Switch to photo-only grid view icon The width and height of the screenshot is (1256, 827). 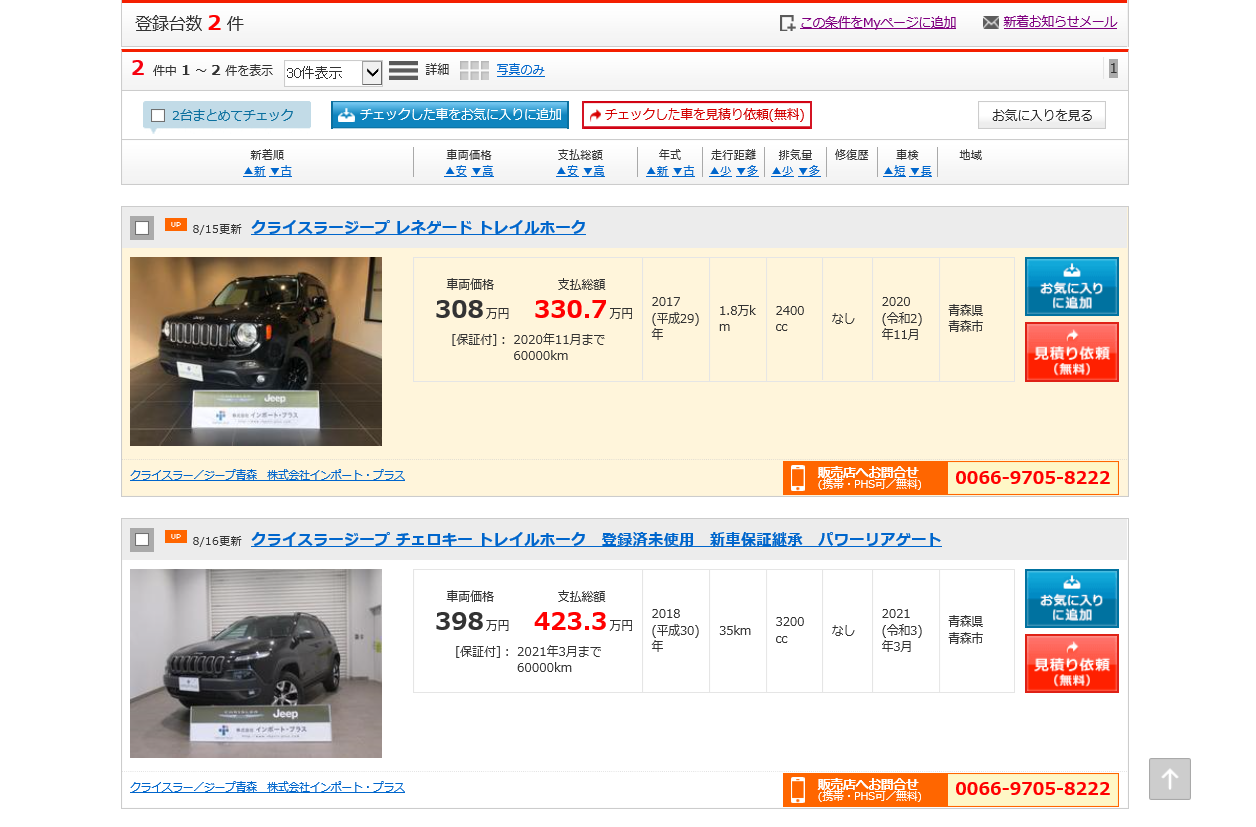(474, 70)
